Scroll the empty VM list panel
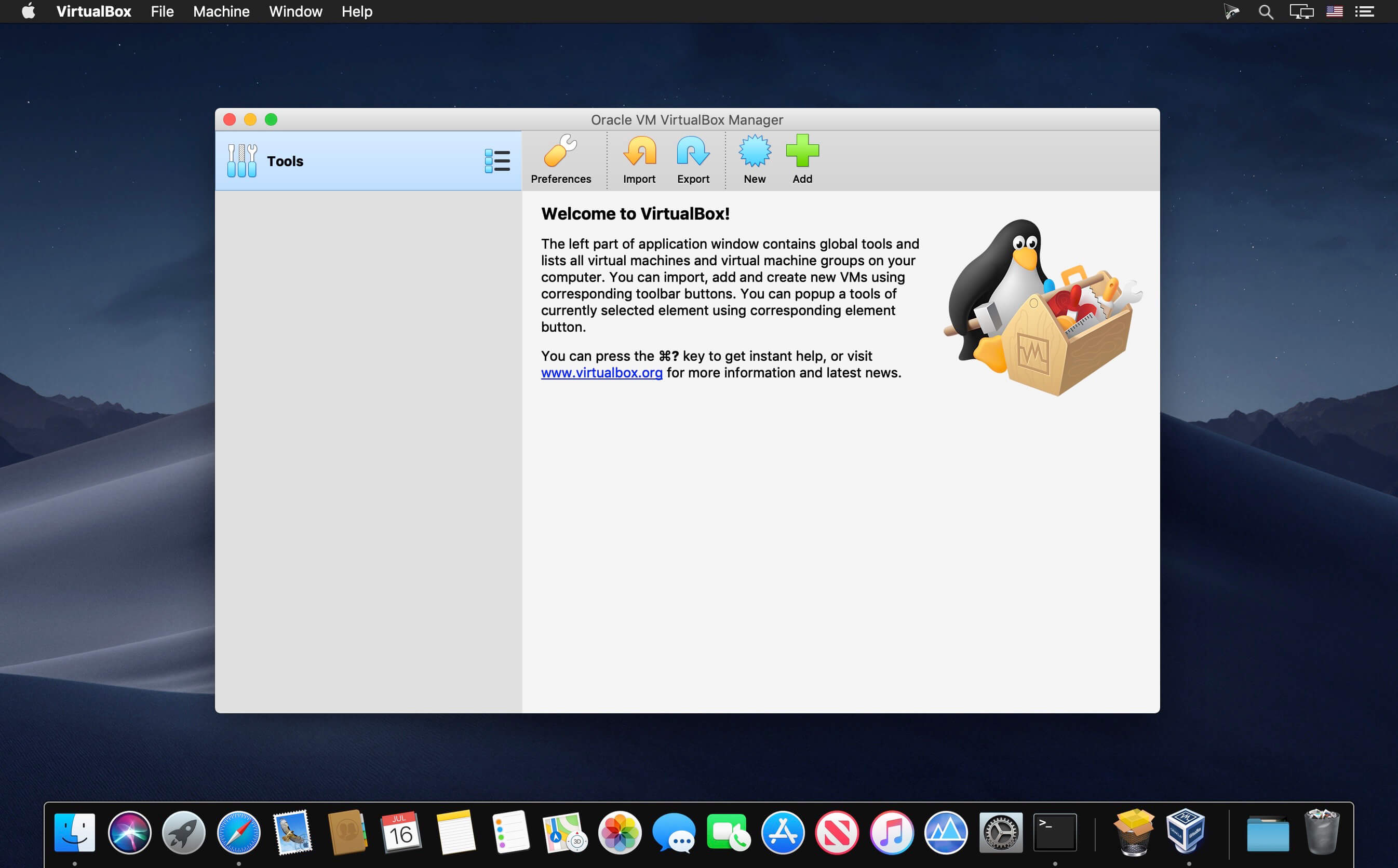Image resolution: width=1398 pixels, height=868 pixels. coord(368,450)
